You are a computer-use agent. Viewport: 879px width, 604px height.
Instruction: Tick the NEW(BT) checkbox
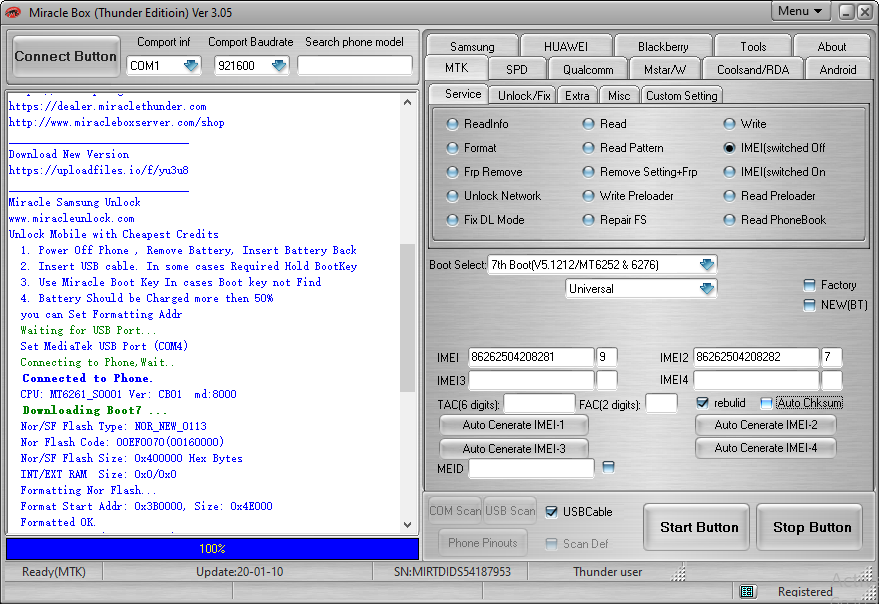(x=809, y=305)
